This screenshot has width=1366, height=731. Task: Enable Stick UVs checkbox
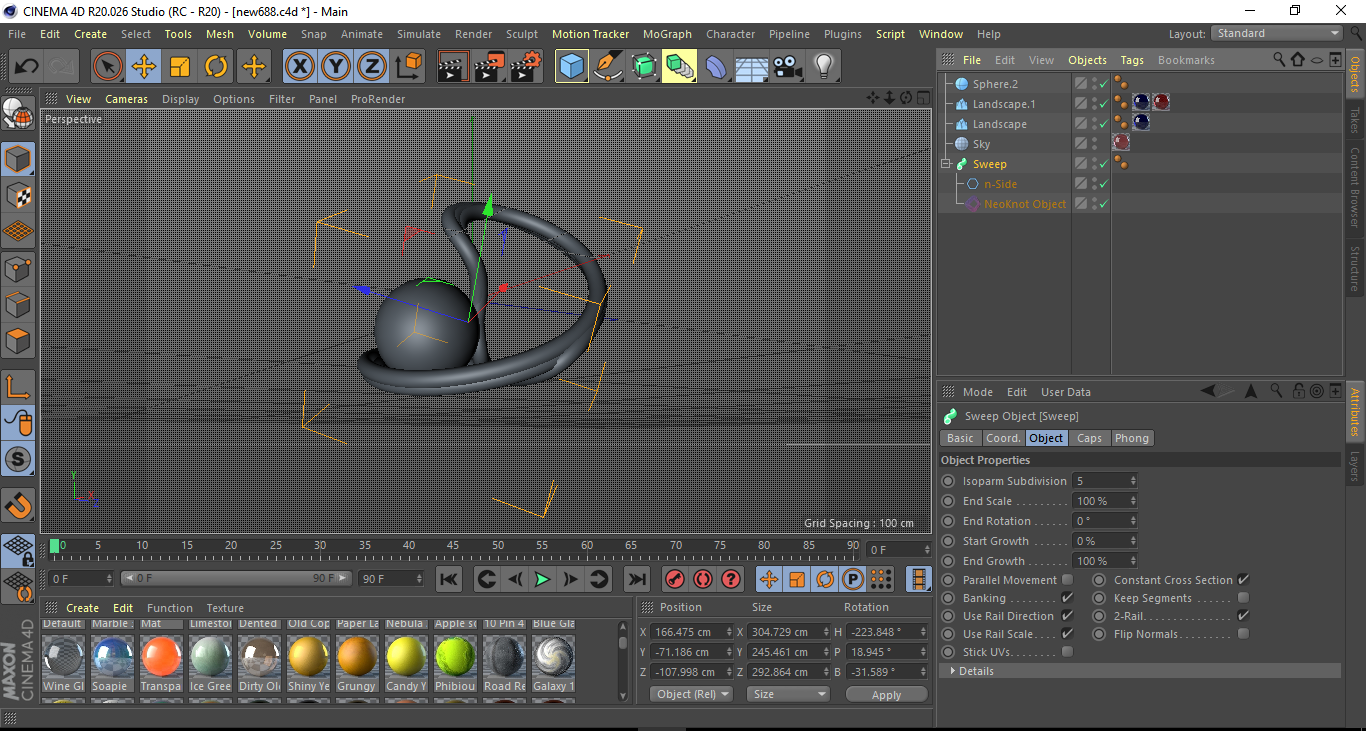(1067, 652)
